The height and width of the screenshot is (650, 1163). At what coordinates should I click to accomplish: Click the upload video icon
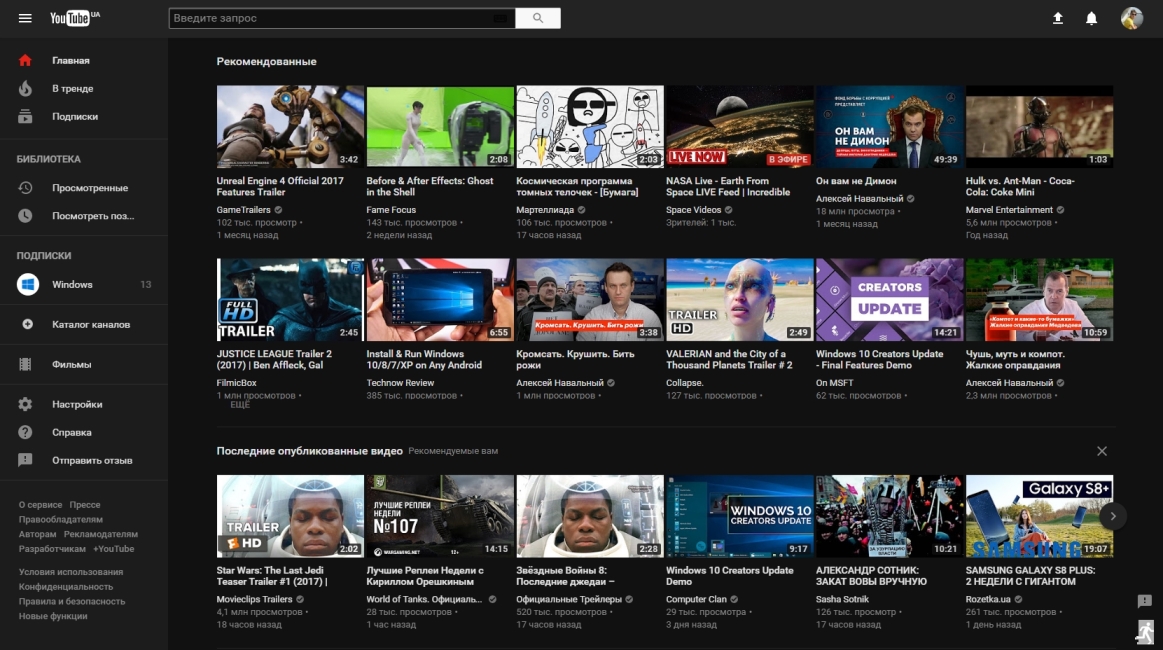(1058, 19)
